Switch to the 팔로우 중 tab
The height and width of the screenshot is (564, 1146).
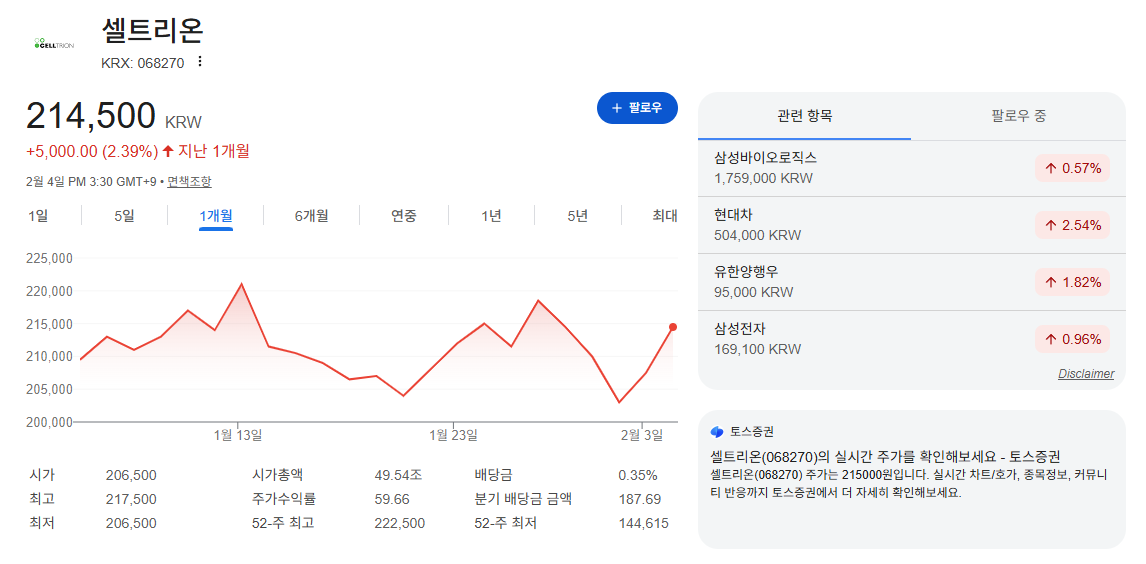click(1019, 115)
